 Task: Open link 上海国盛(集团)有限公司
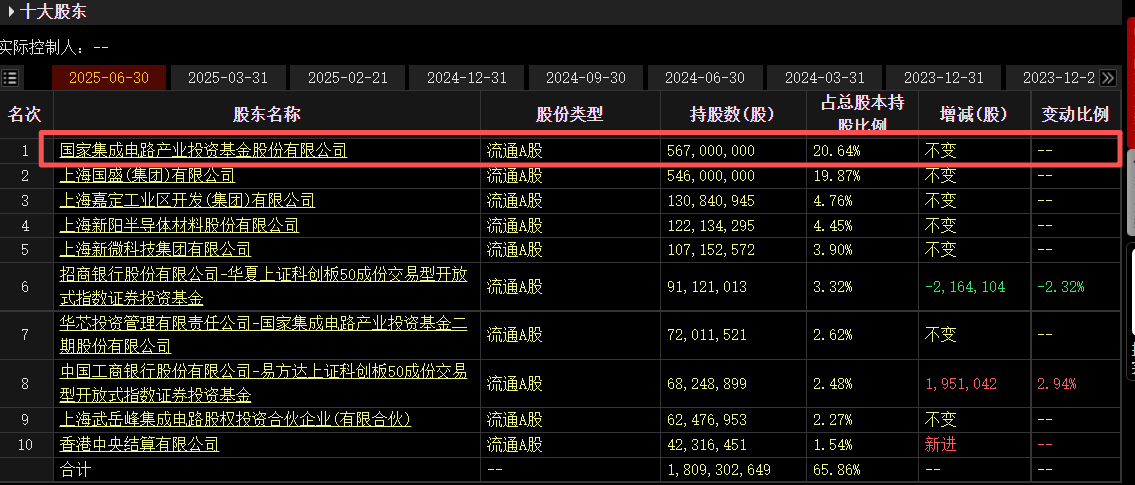148,175
